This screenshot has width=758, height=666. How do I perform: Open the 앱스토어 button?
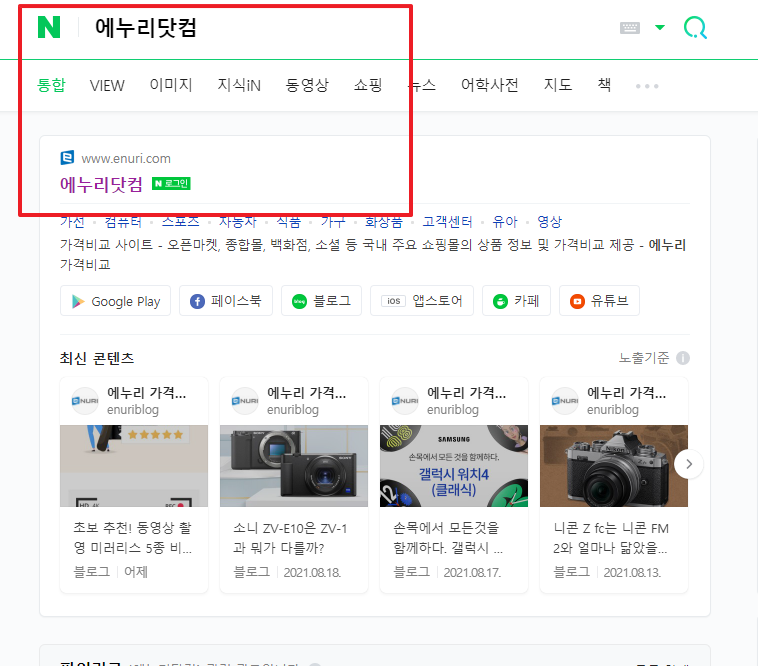click(x=422, y=301)
